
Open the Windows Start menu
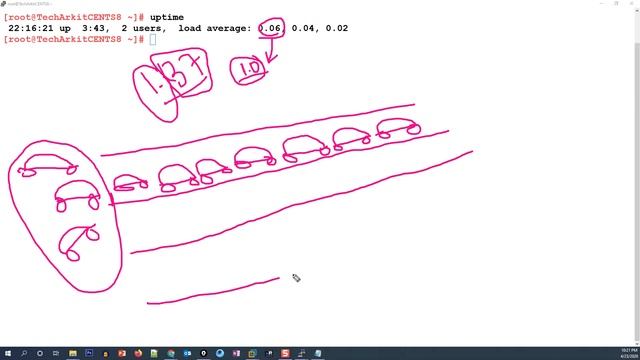tap(8, 353)
